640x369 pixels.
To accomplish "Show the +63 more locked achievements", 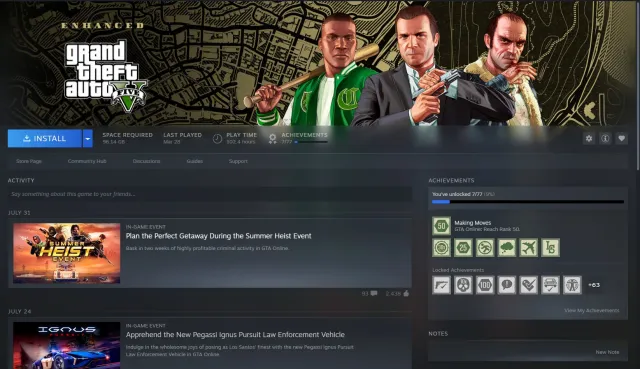I will point(594,285).
